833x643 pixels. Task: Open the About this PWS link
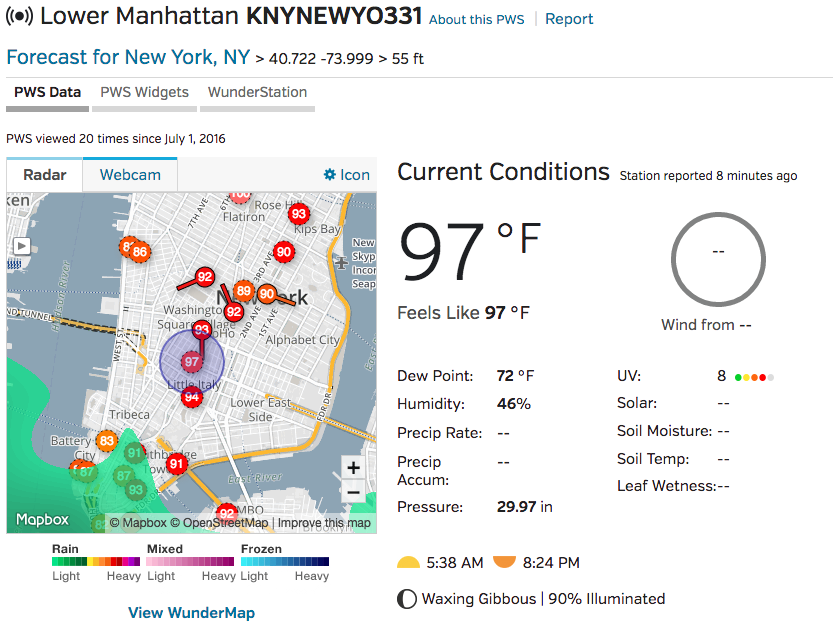pos(476,19)
